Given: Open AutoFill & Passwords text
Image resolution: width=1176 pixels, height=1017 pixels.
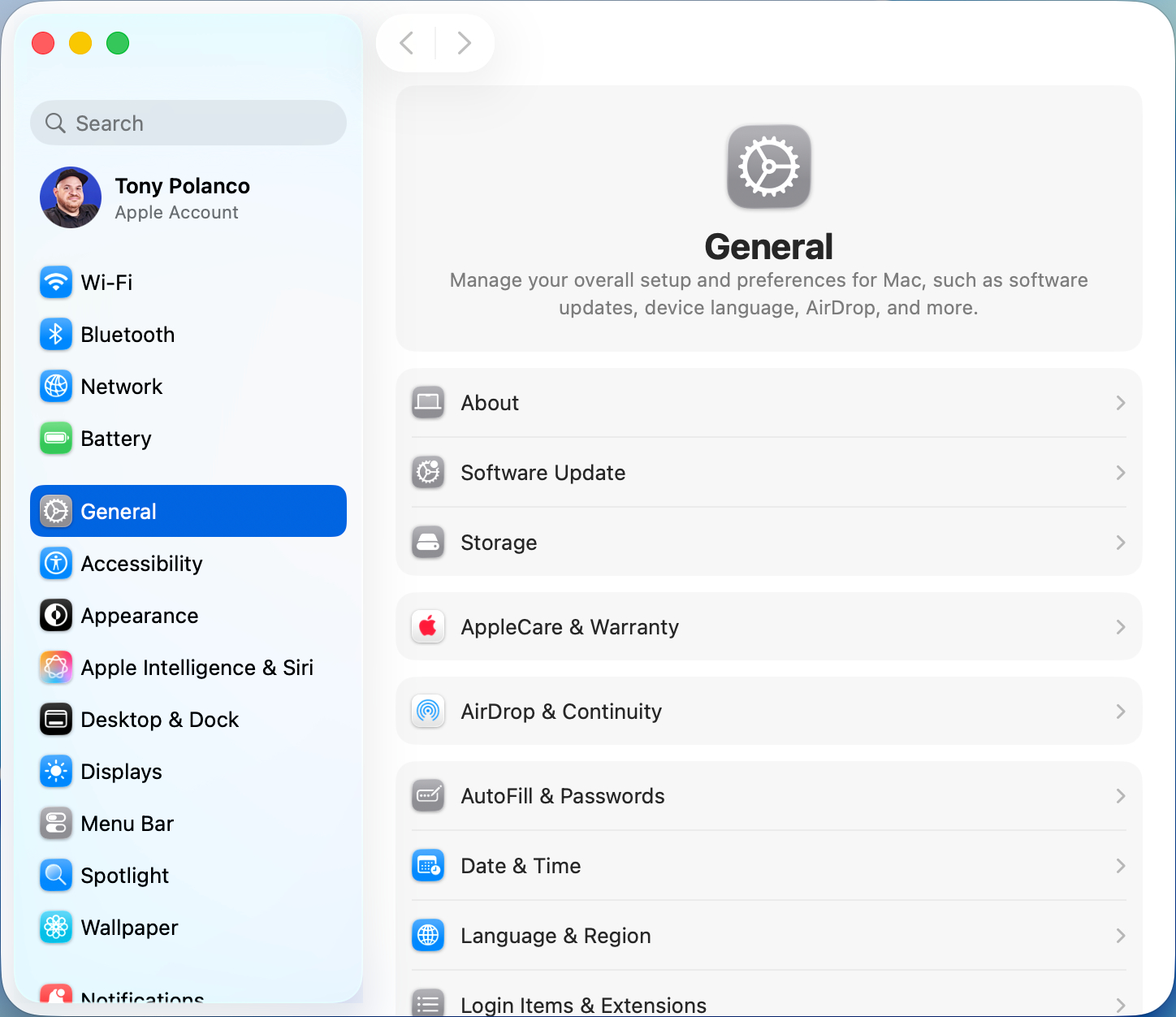Looking at the screenshot, I should (563, 796).
